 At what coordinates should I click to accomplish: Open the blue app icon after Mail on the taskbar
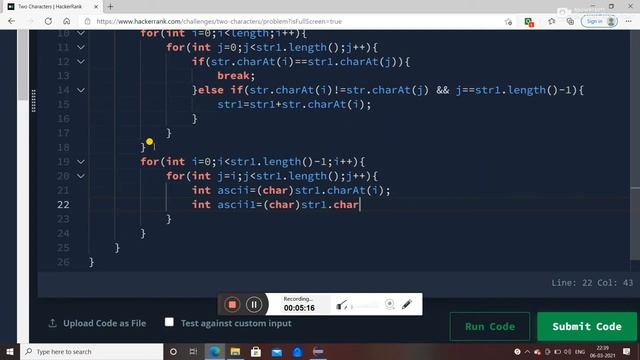tap(298, 351)
